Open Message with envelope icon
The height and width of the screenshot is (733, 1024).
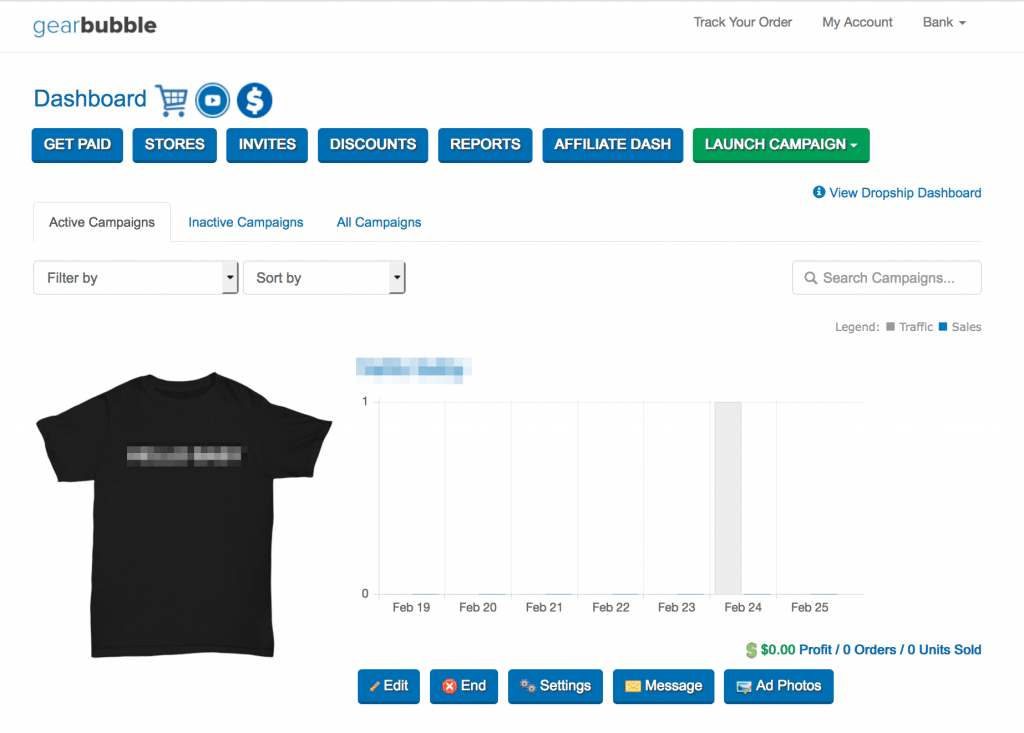[x=663, y=686]
